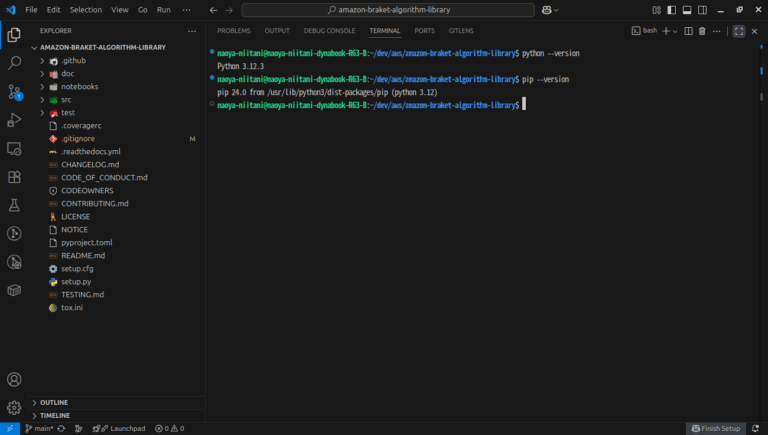Open the Run menu
Image resolution: width=768 pixels, height=435 pixels.
(164, 10)
